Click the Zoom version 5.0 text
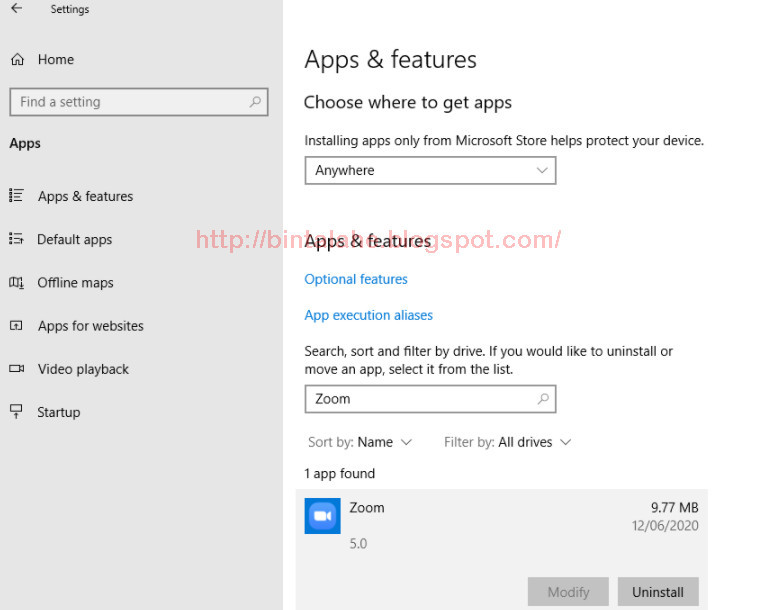Viewport: 758px width, 610px height. tap(358, 543)
